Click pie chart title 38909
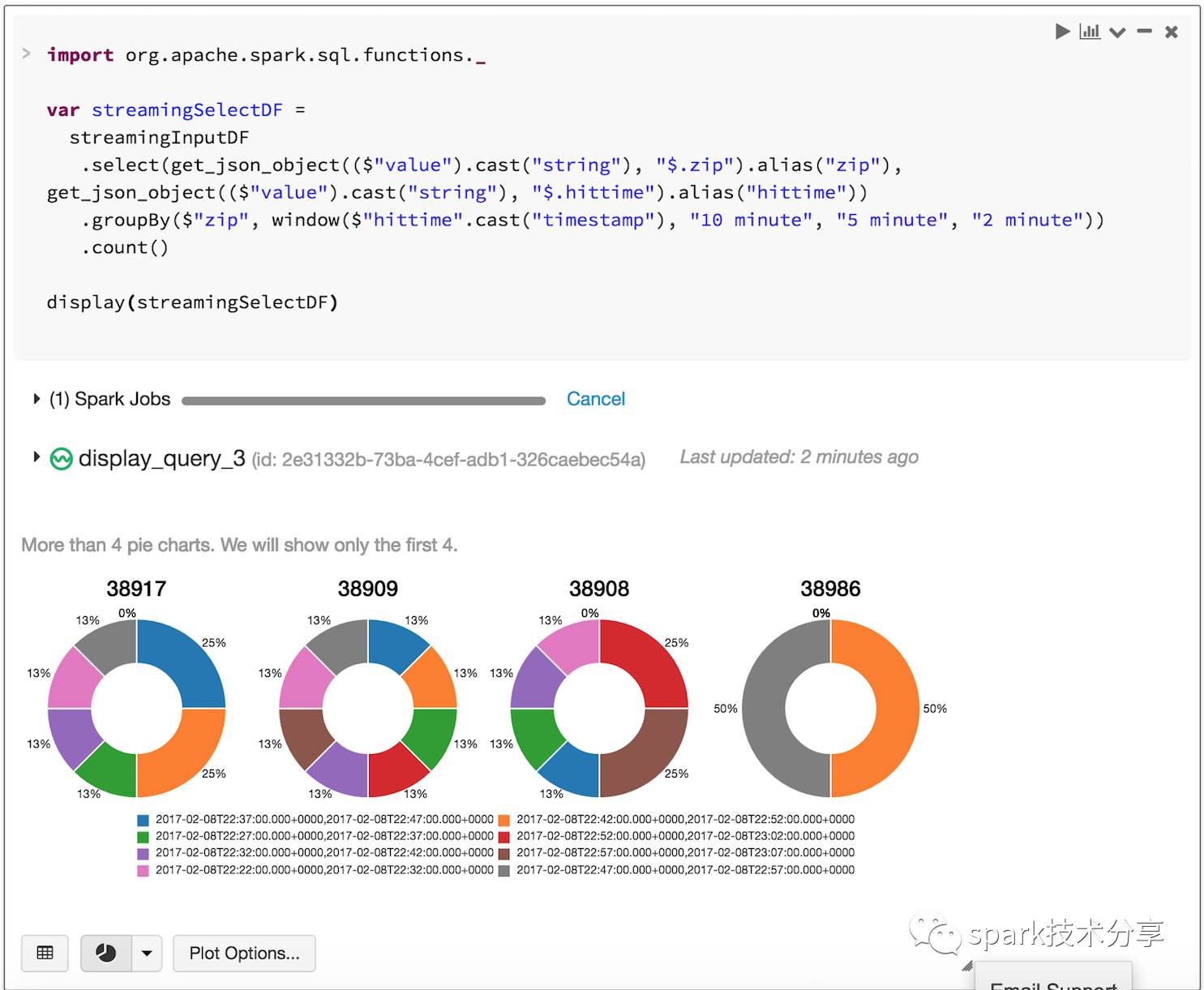Viewport: 1204px width, 990px height. (368, 589)
